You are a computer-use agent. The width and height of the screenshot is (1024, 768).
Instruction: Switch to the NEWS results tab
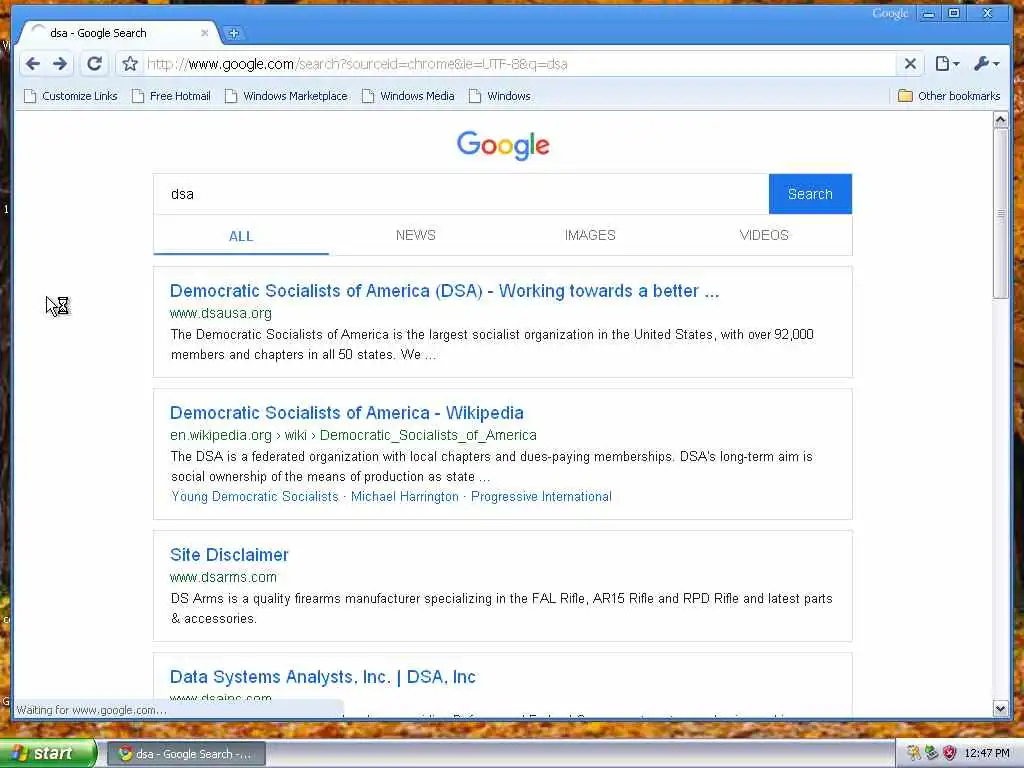(x=415, y=235)
